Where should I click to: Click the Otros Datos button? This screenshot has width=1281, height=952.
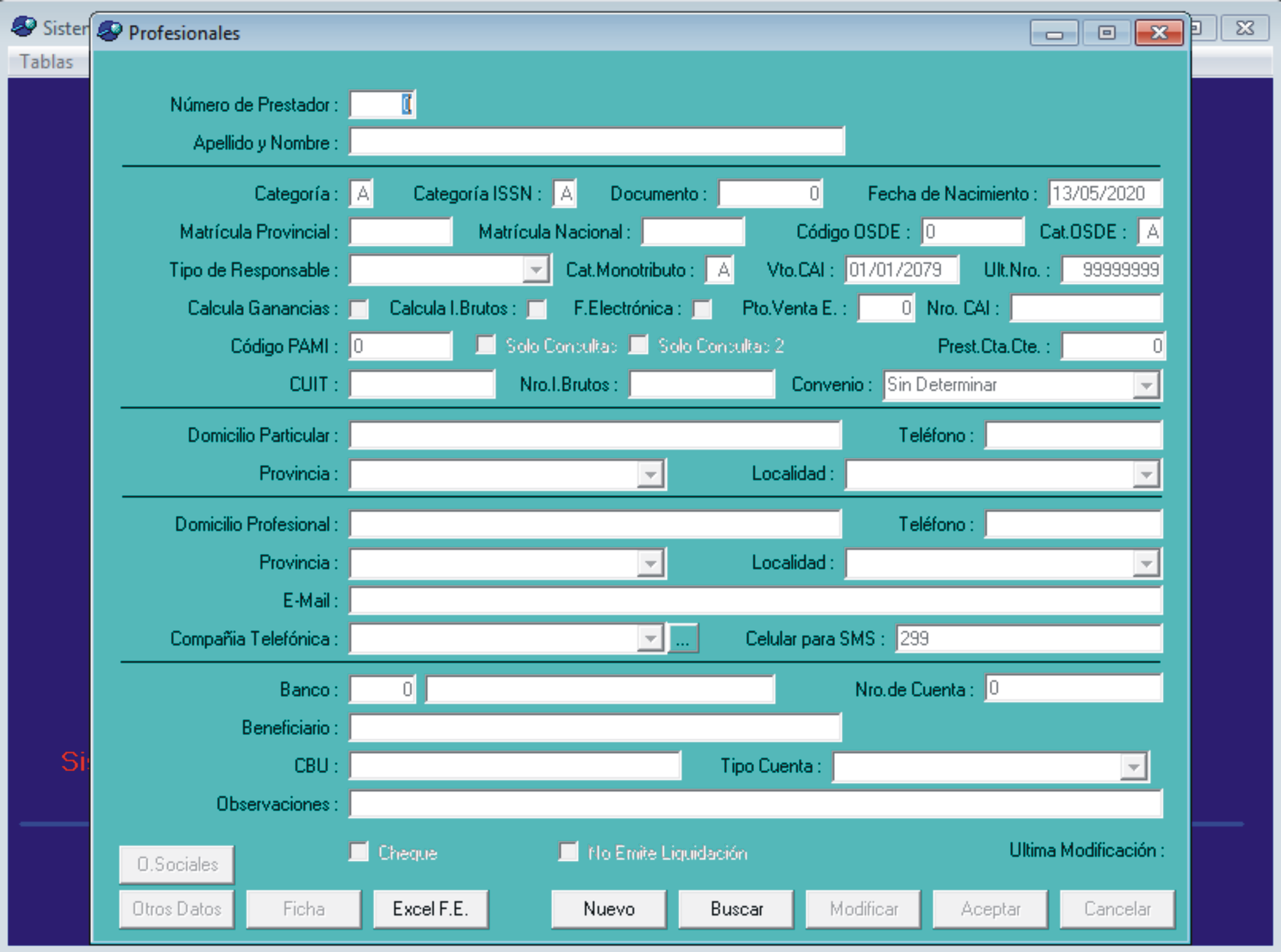[177, 909]
